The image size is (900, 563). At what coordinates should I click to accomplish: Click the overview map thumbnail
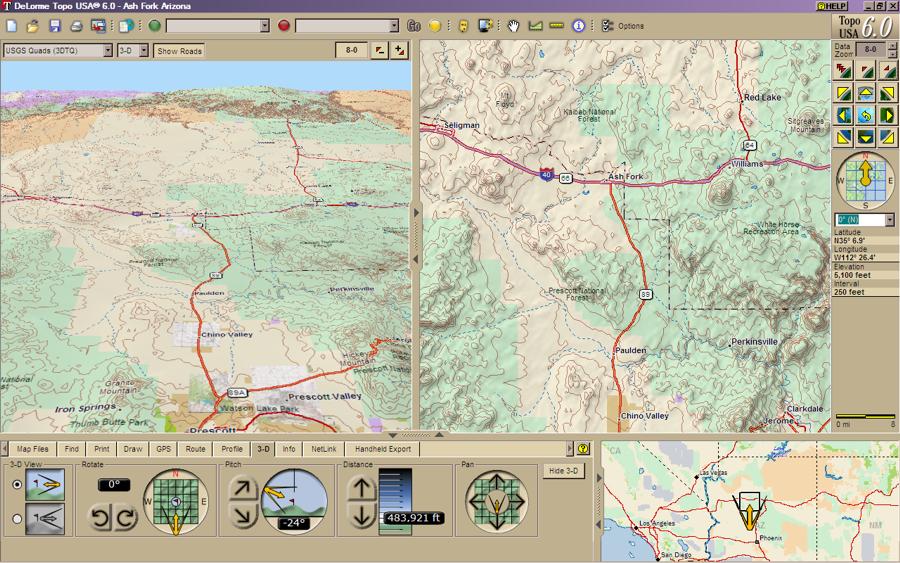tap(749, 501)
